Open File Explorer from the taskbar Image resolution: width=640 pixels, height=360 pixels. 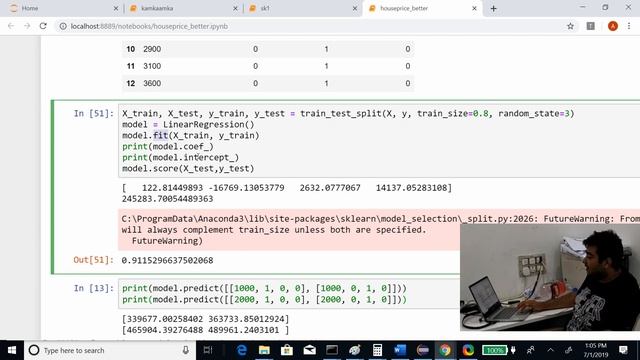[x=264, y=350]
